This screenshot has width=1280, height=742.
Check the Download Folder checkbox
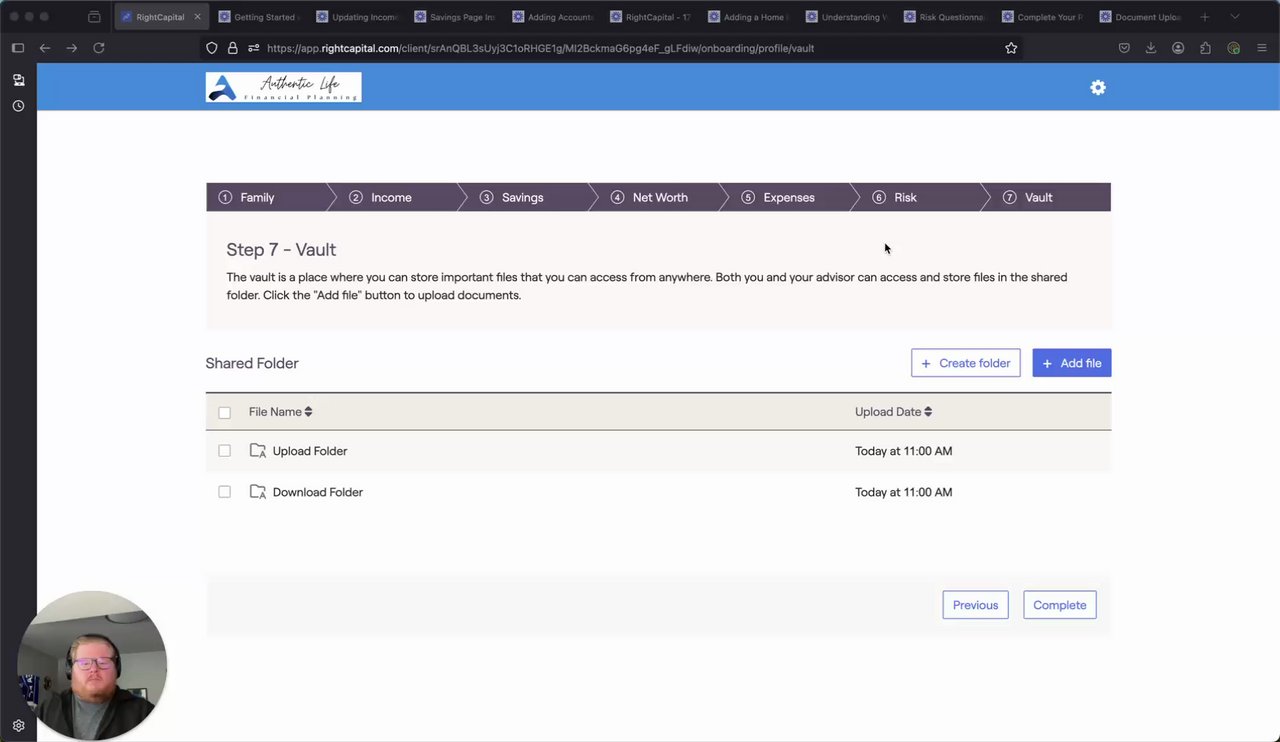coord(224,492)
